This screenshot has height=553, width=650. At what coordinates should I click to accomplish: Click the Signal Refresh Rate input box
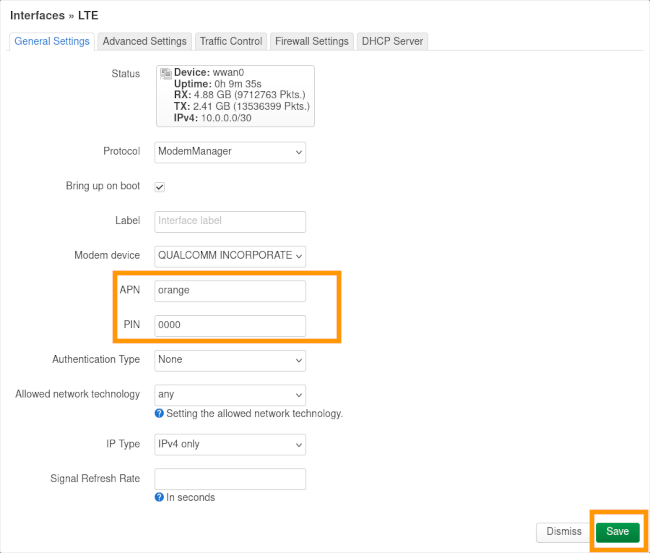pyautogui.click(x=230, y=479)
